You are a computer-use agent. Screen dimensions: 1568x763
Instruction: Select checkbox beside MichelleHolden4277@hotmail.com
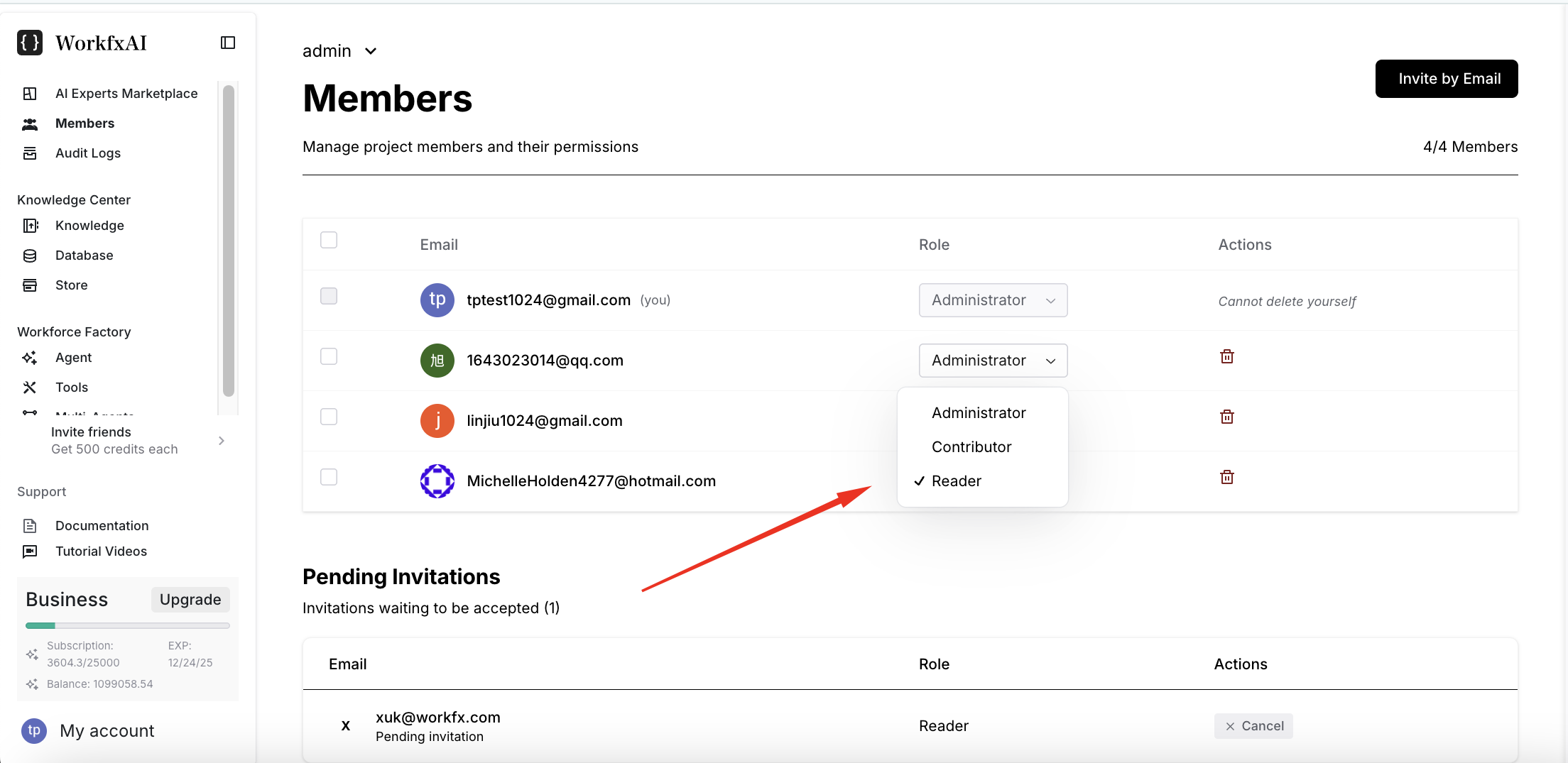(x=329, y=477)
